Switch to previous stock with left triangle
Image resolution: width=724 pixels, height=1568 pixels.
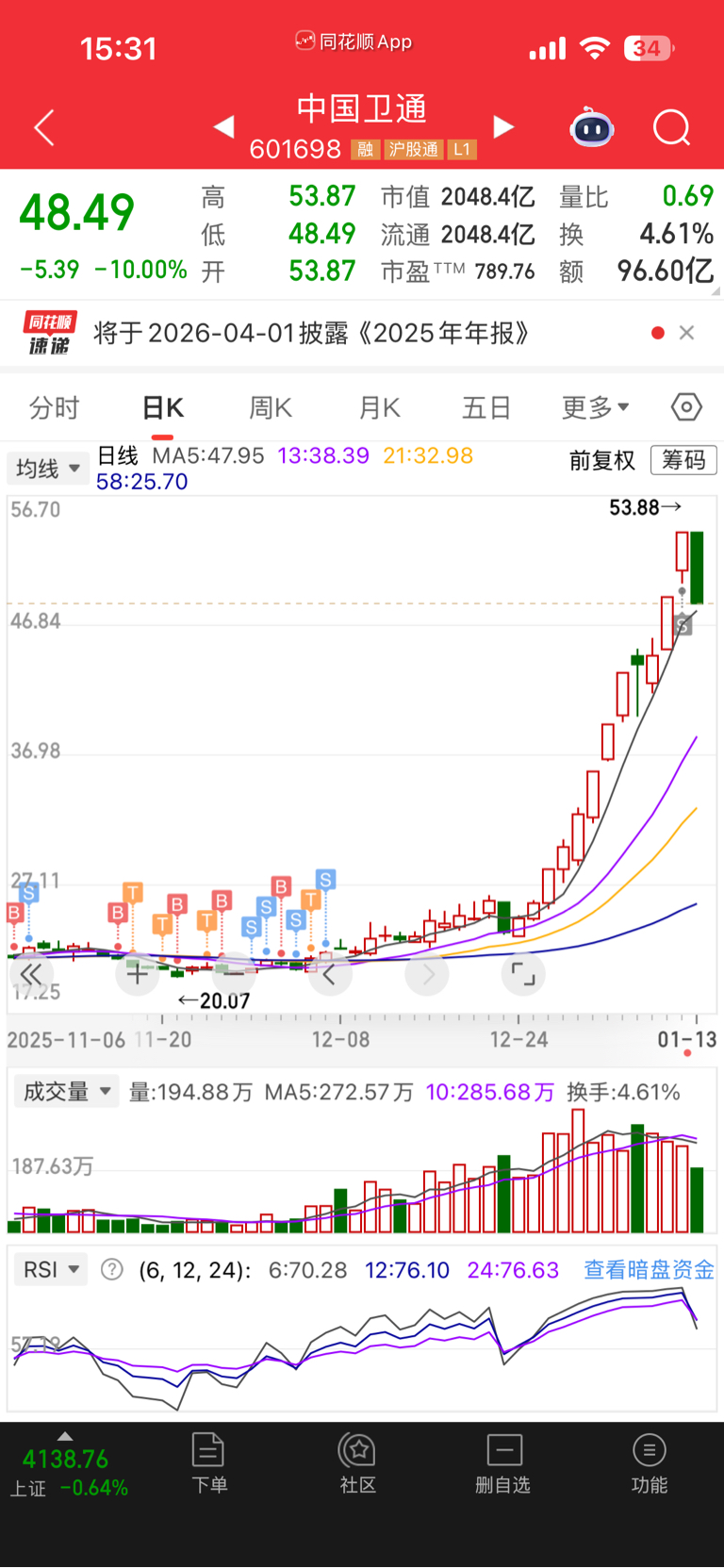click(223, 126)
